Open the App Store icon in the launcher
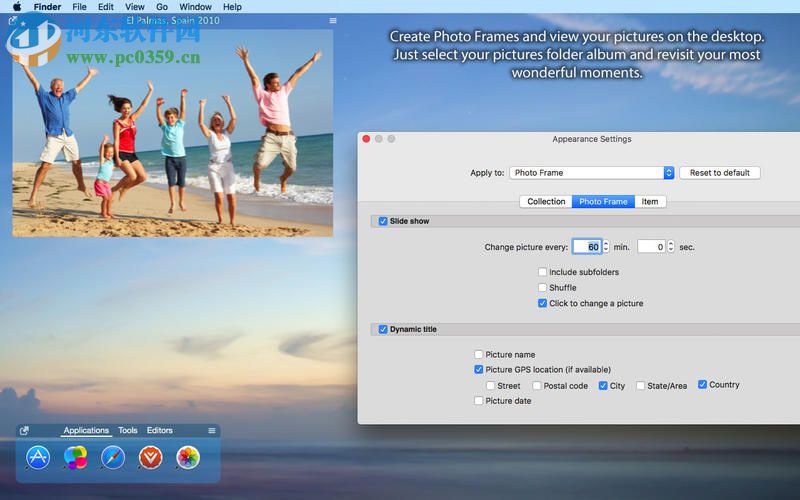 [x=38, y=457]
